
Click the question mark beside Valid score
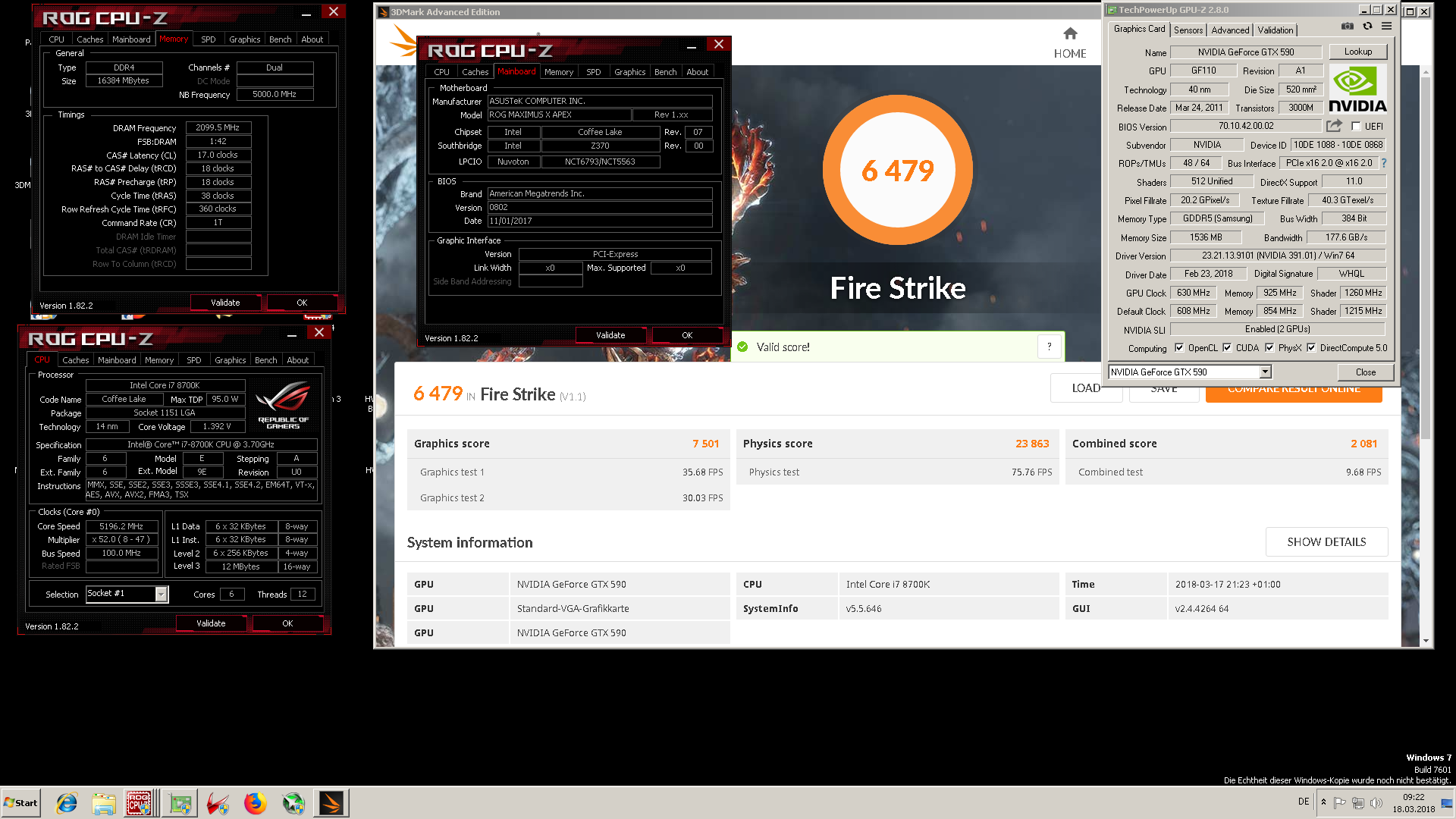pos(1050,347)
